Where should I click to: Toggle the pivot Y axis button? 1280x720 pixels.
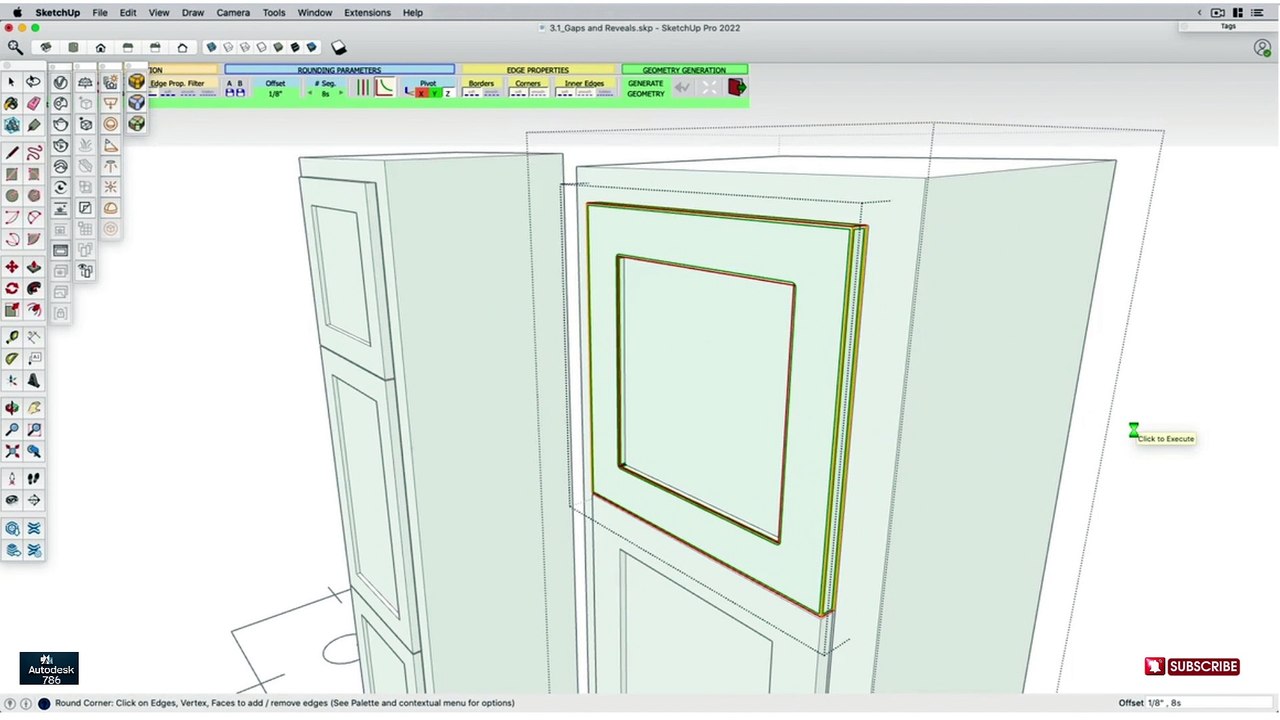pos(435,93)
